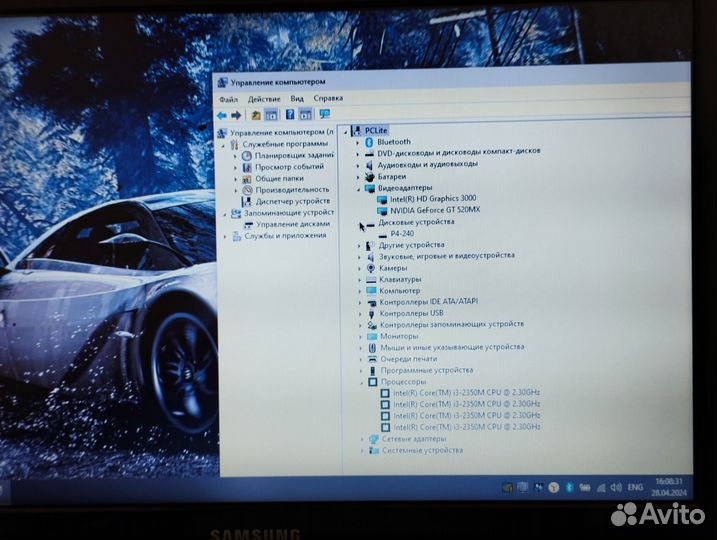
Task: Click the scan hardware changes monitor icon
Action: point(325,114)
